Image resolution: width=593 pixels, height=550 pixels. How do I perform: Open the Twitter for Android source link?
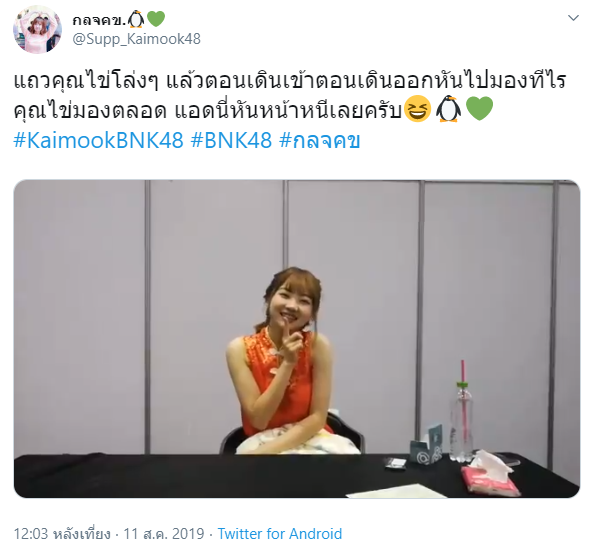click(x=280, y=534)
